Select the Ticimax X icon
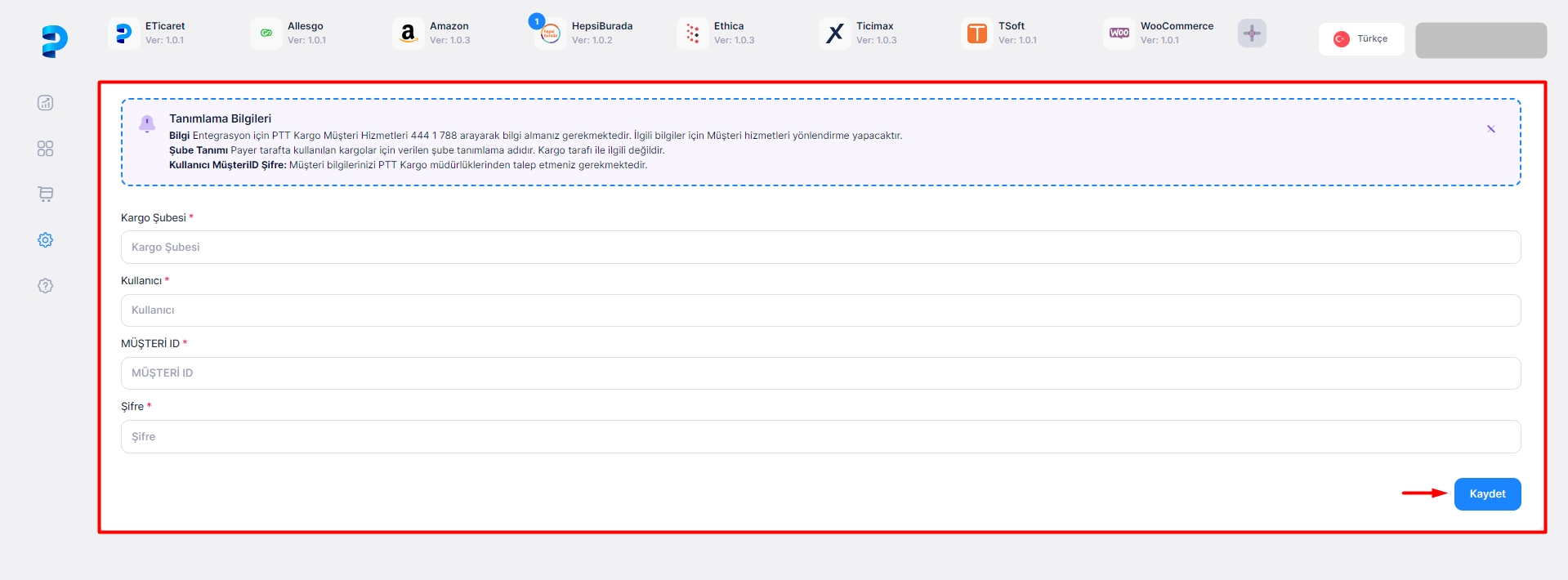The width and height of the screenshot is (1568, 580). (x=834, y=33)
